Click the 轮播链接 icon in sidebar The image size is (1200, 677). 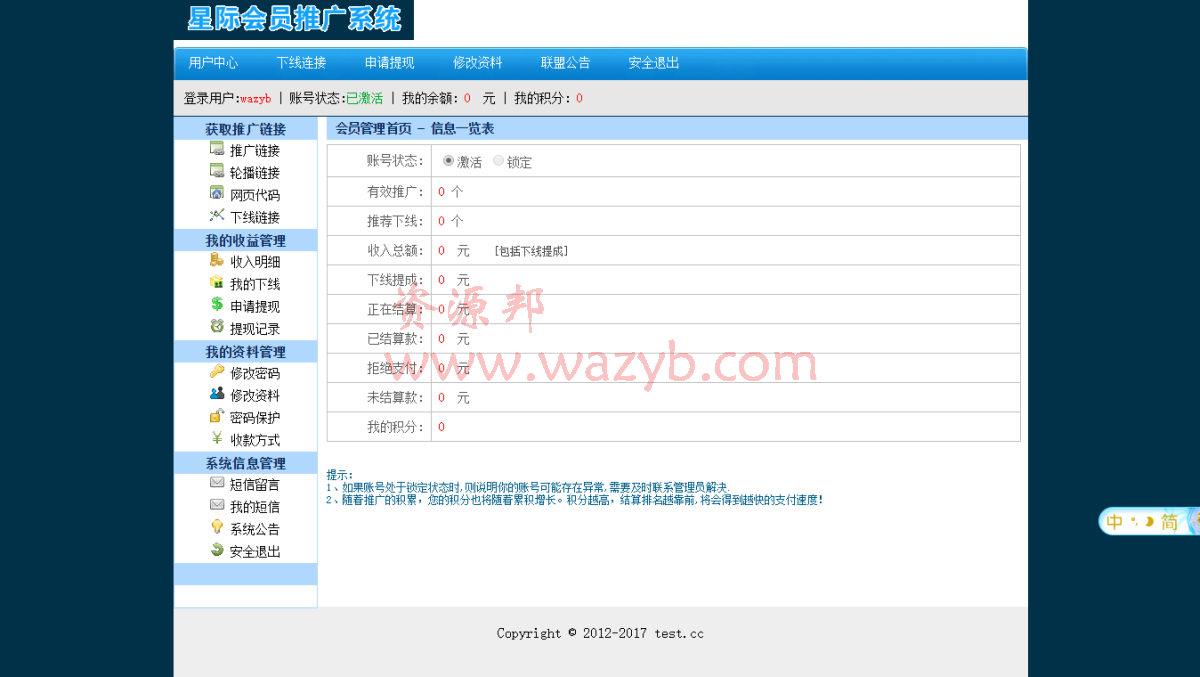pos(217,171)
